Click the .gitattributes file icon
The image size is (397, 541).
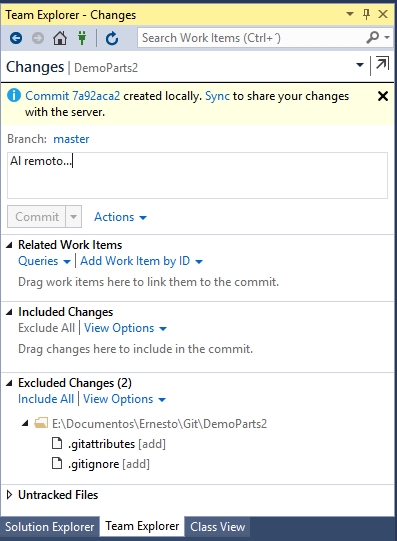pyautogui.click(x=57, y=443)
